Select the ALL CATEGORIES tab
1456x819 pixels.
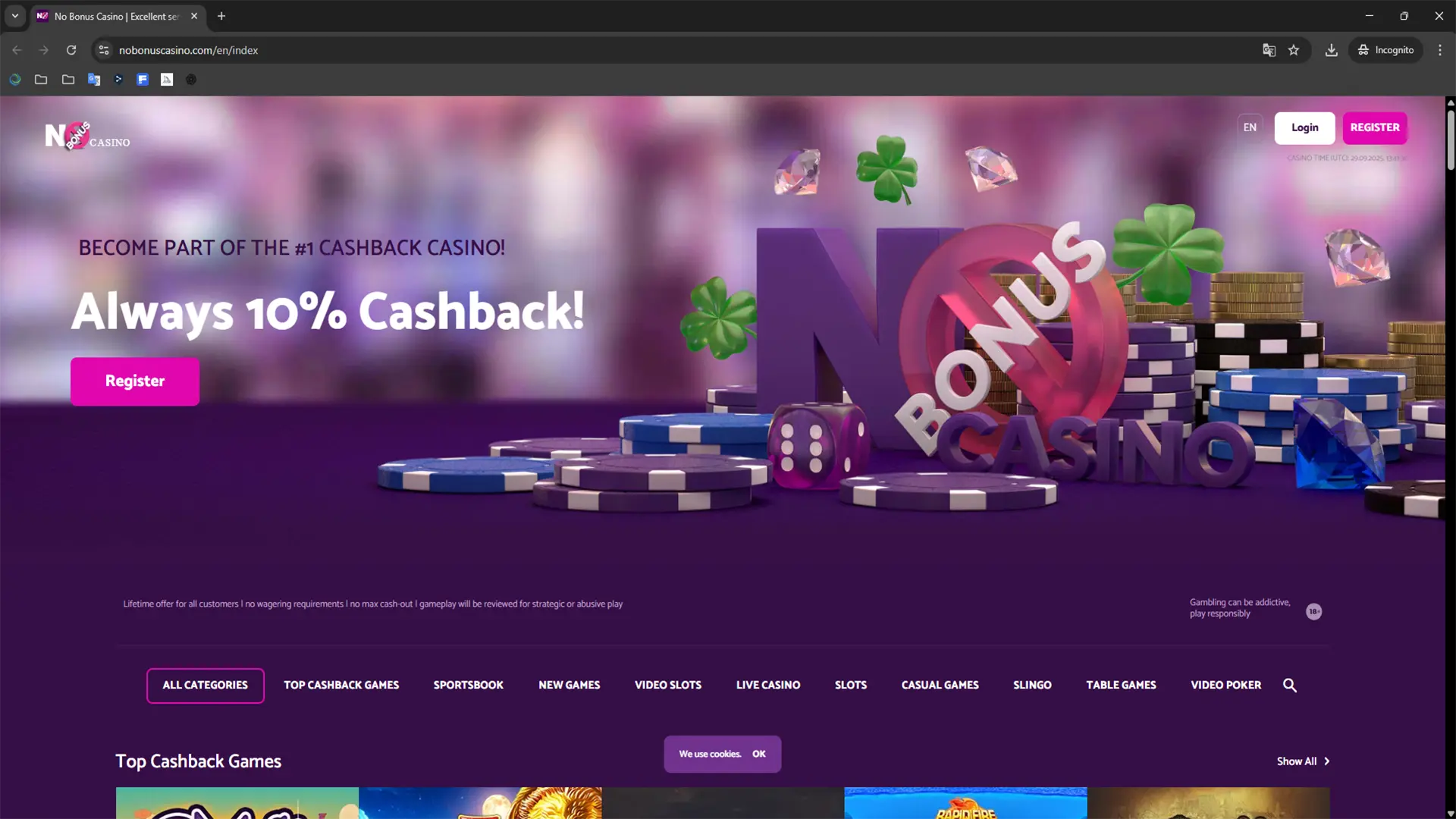tap(205, 686)
